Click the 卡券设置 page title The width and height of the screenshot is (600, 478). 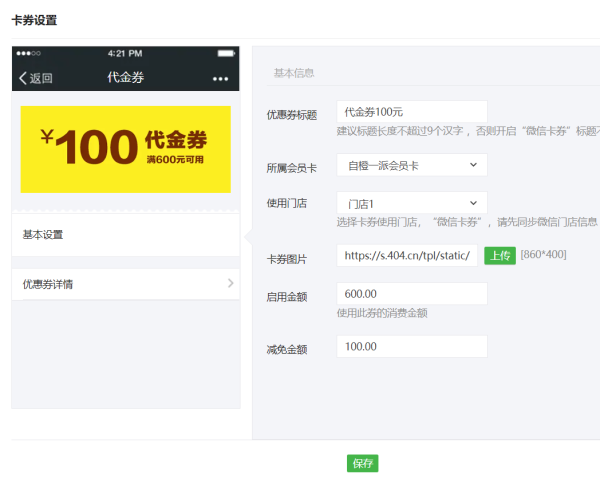[x=34, y=20]
